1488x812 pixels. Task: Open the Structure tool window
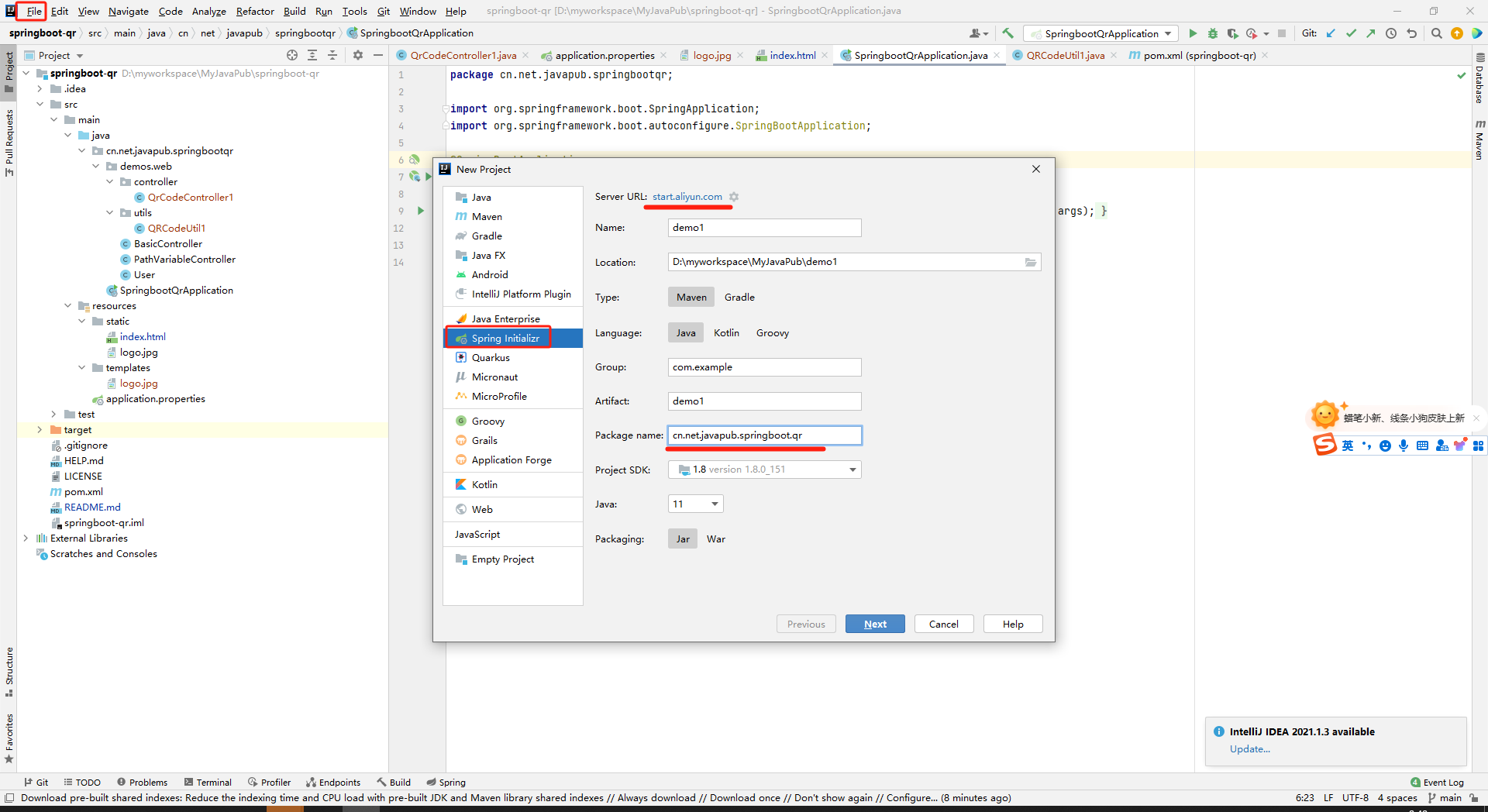(9, 672)
